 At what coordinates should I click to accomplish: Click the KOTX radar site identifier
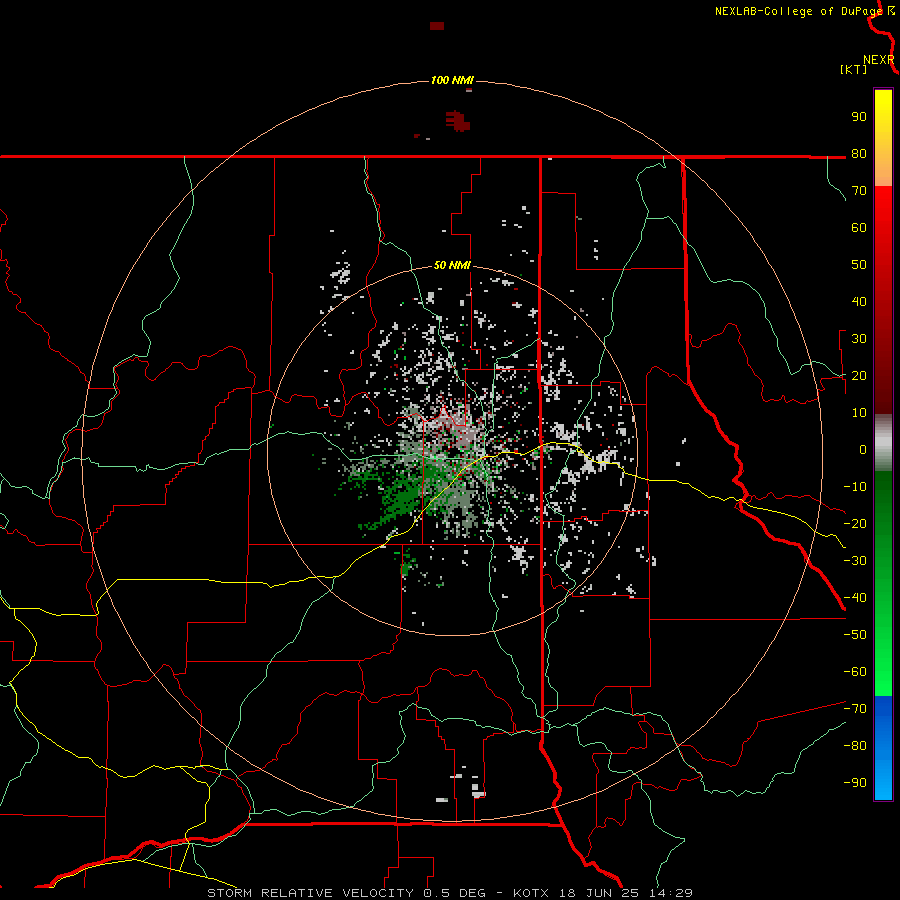[x=531, y=893]
